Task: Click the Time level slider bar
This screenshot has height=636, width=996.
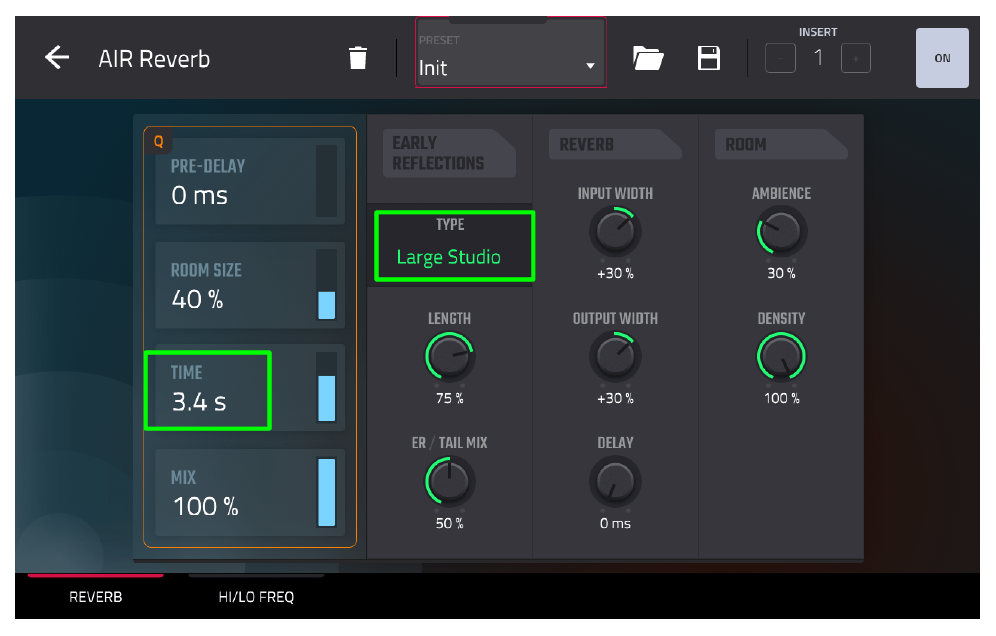Action: pyautogui.click(x=326, y=388)
